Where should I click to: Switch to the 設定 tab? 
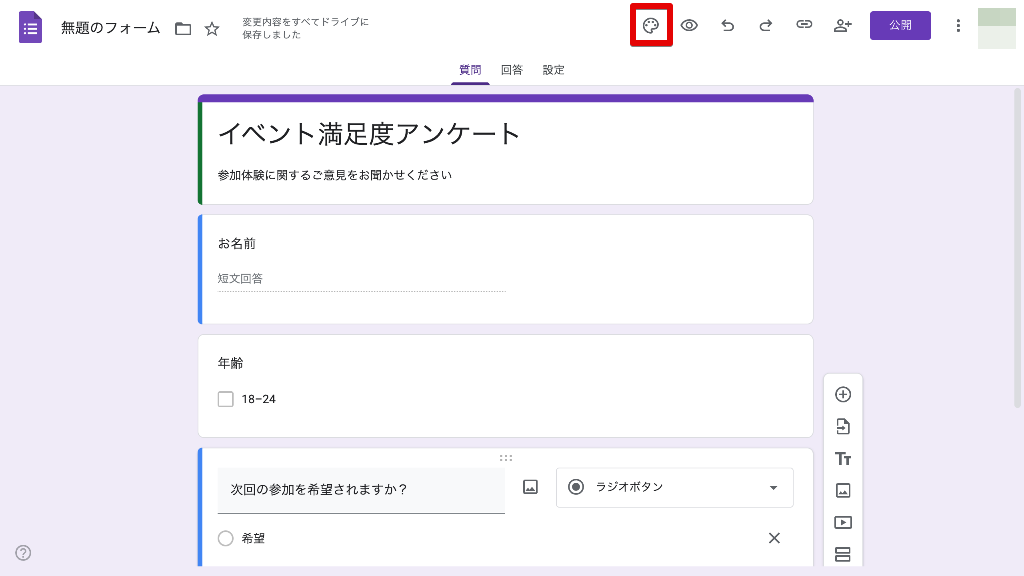pyautogui.click(x=554, y=70)
